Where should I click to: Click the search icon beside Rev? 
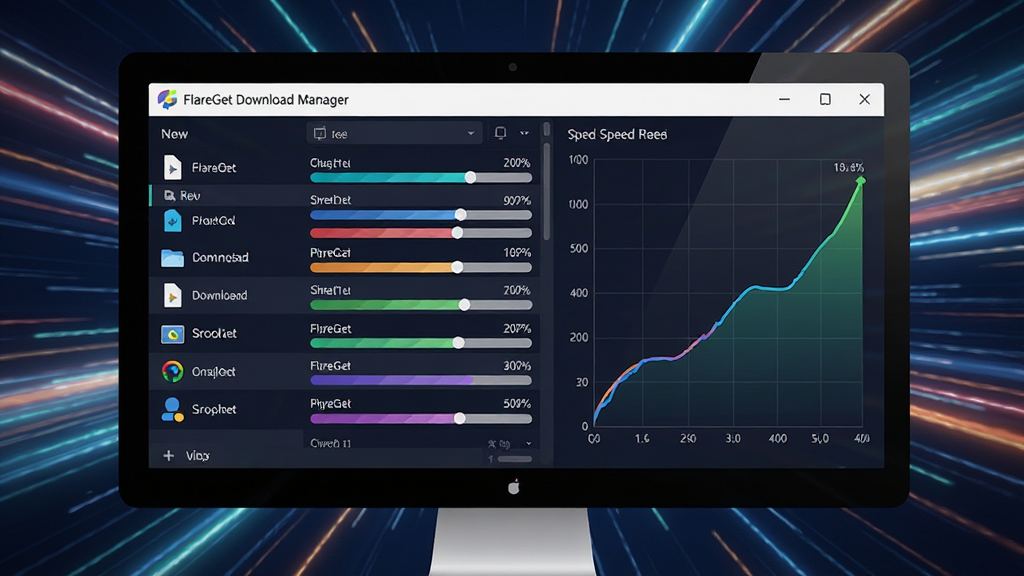[x=169, y=195]
